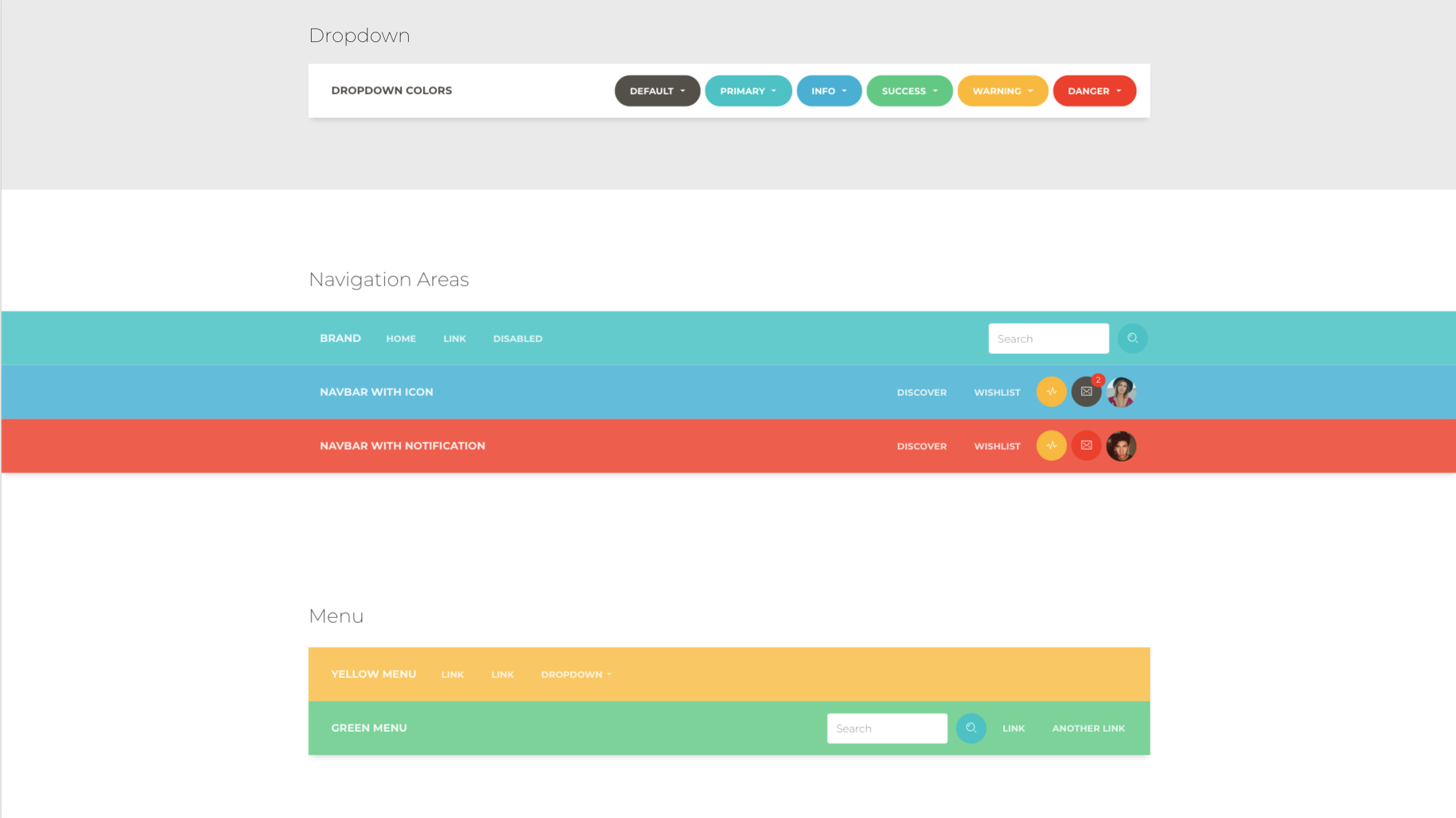The height and width of the screenshot is (818, 1456).
Task: Click the red mail icon button
Action: point(1086,446)
